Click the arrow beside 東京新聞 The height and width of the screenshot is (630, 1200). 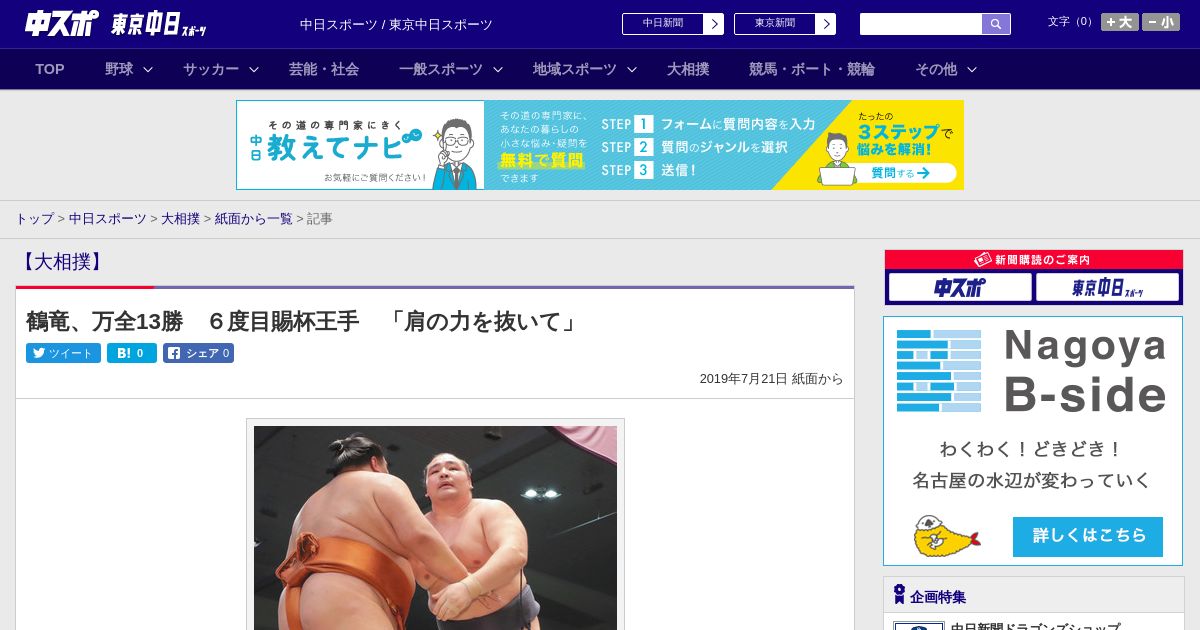826,24
